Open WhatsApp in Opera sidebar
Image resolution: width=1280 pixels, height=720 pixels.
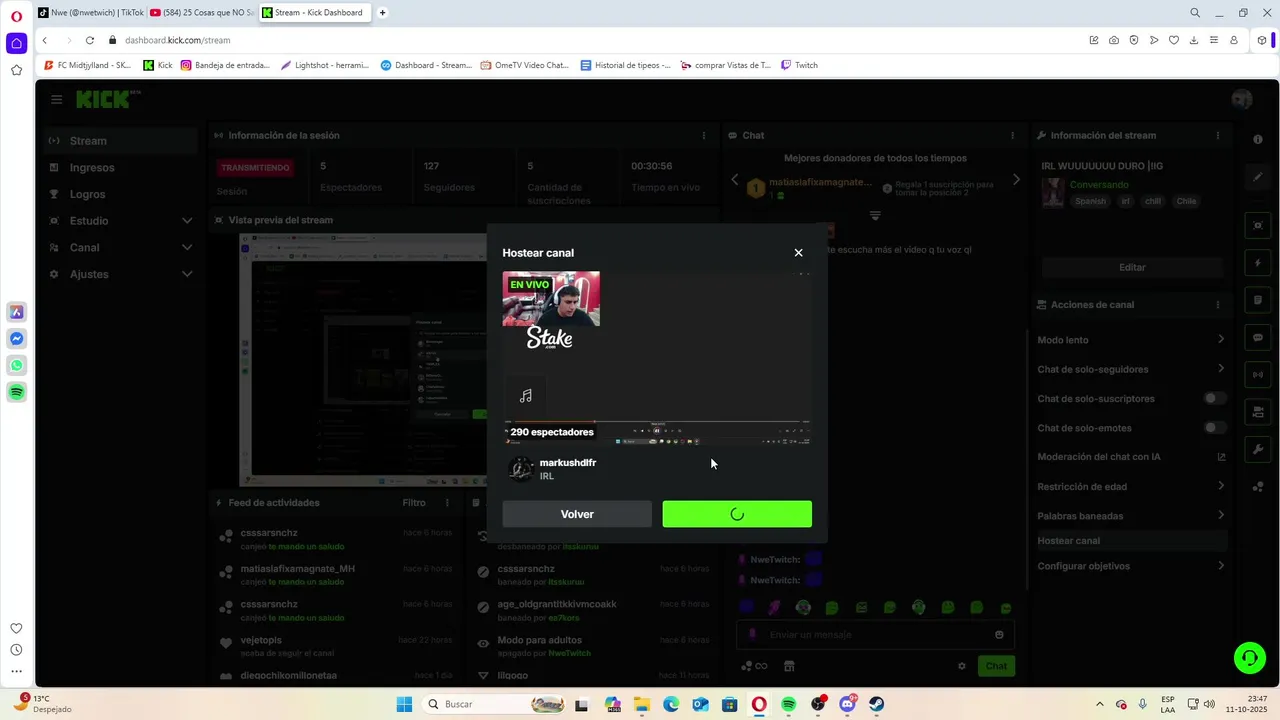click(17, 366)
